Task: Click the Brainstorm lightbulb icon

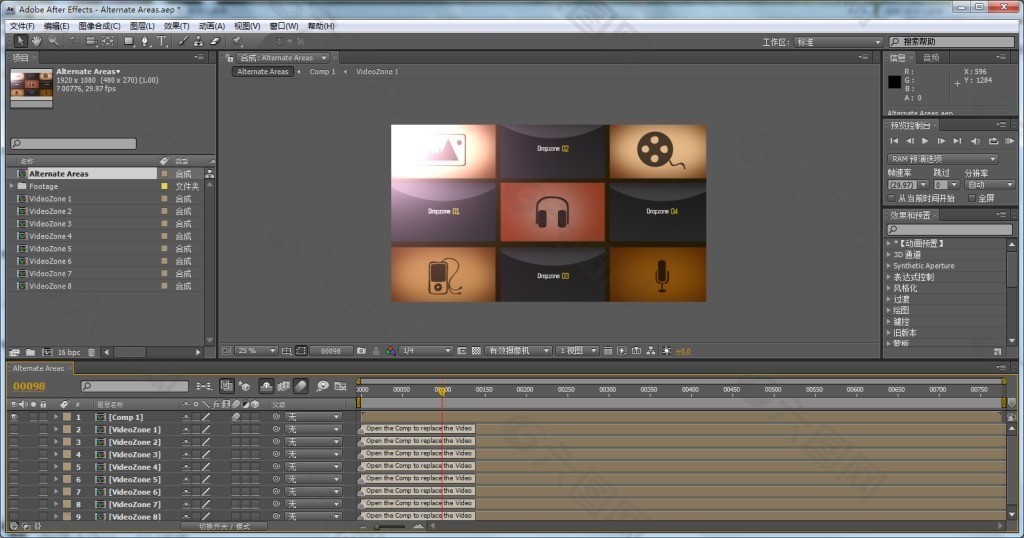Action: tap(322, 386)
